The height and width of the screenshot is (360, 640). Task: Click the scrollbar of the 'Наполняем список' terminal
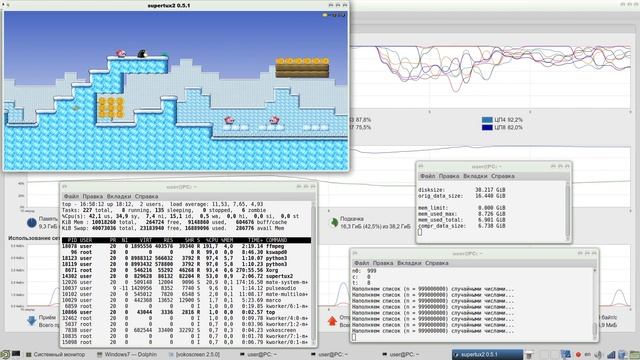[x=595, y=304]
